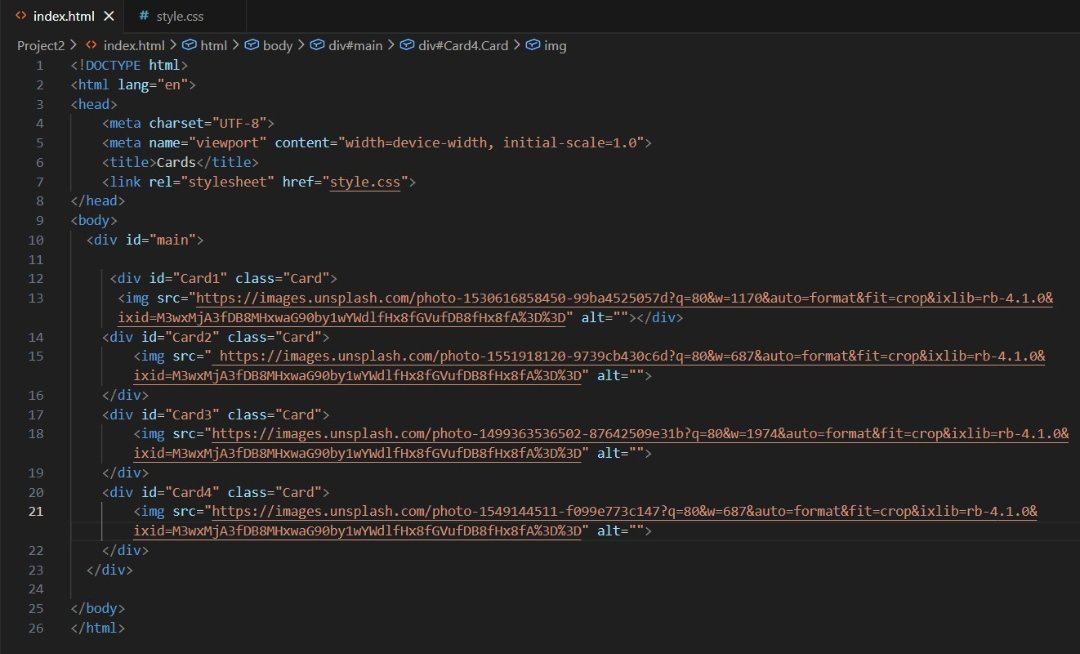The height and width of the screenshot is (654, 1080).
Task: Select div#main in the breadcrumb
Action: coord(355,45)
